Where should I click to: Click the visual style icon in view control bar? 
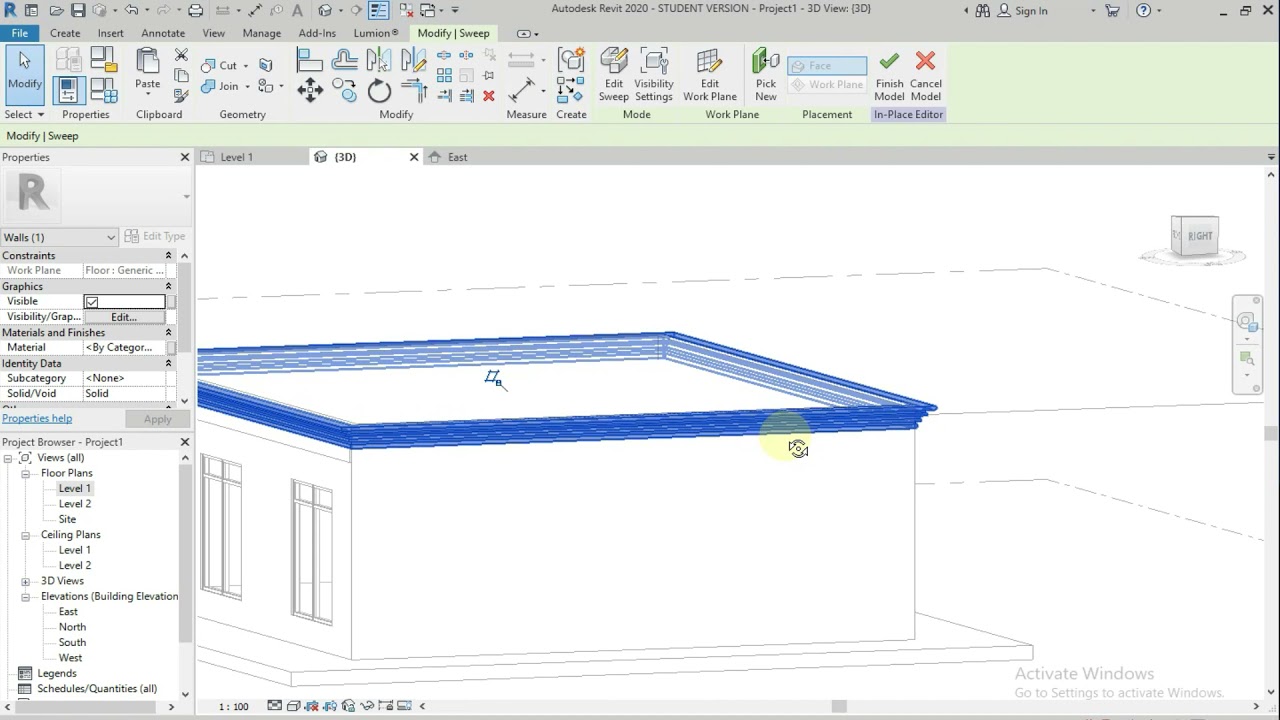coord(293,706)
